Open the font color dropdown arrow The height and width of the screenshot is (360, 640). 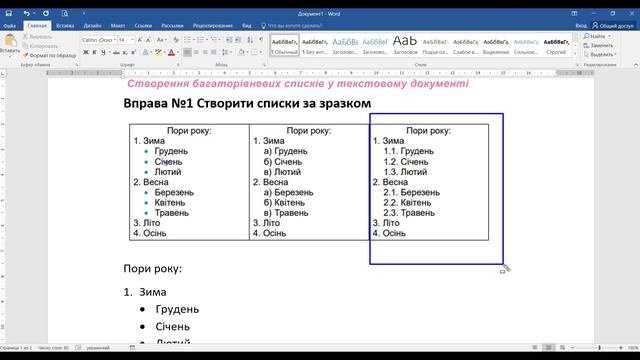(178, 53)
